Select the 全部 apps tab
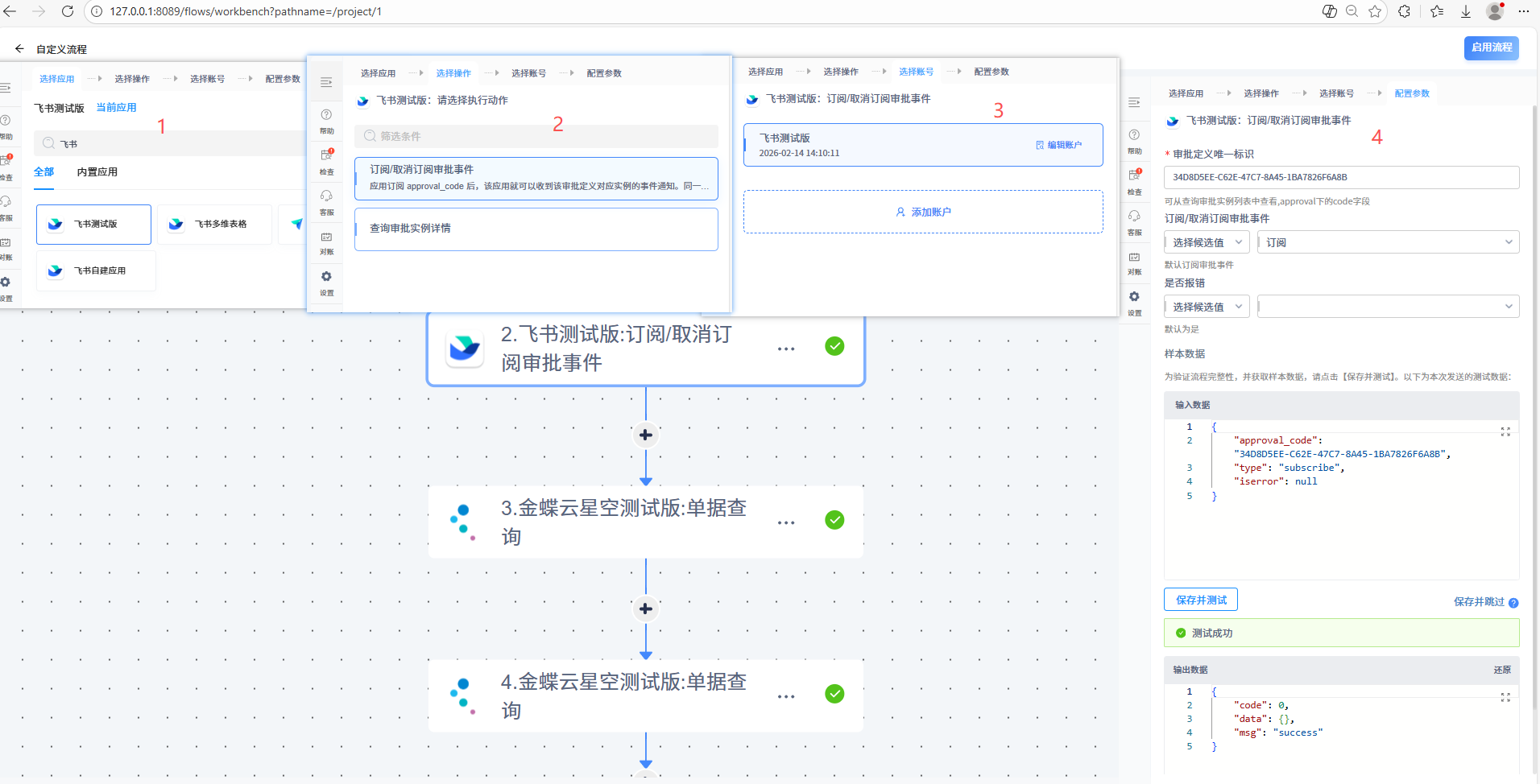This screenshot has height=784, width=1540. 43,172
